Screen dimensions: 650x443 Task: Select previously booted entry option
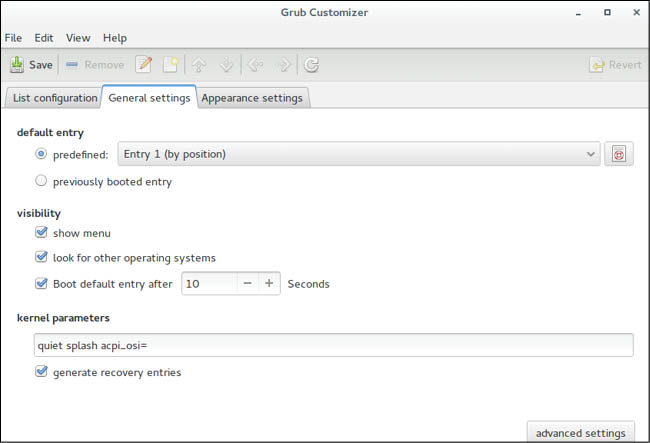tap(41, 182)
